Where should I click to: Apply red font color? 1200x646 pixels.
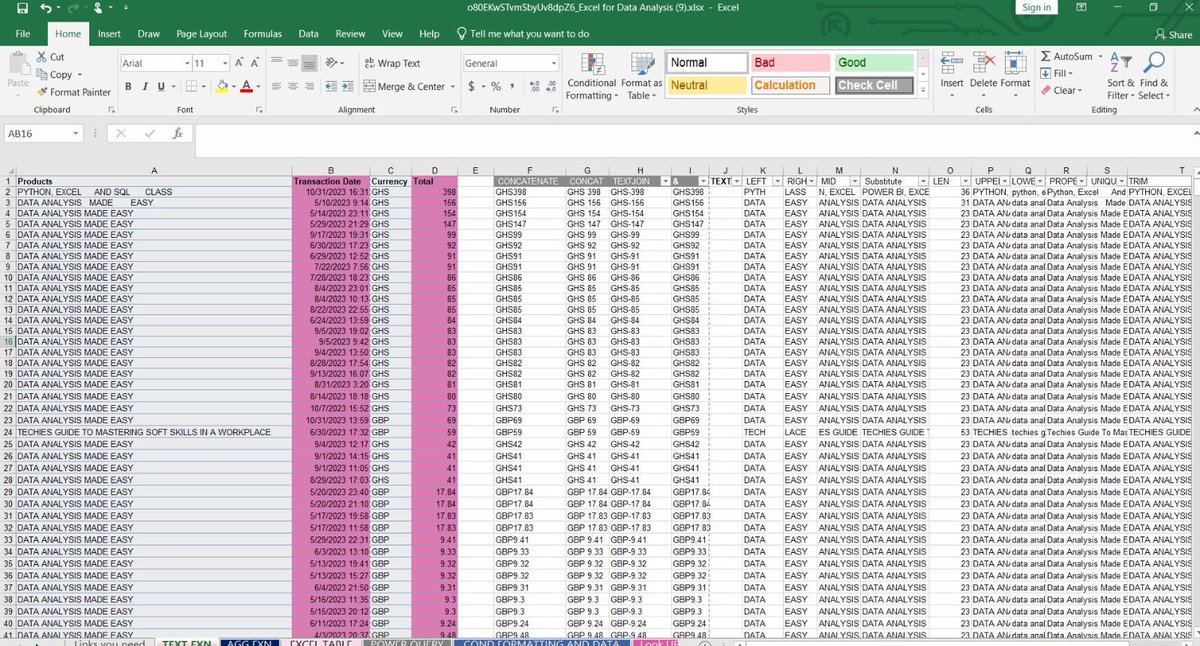click(246, 87)
